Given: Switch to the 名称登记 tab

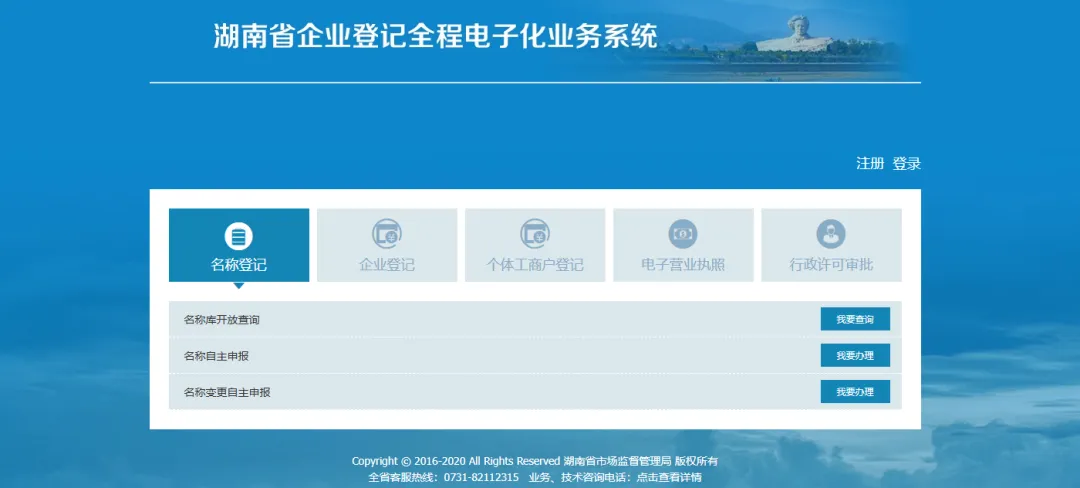Looking at the screenshot, I should coord(239,245).
